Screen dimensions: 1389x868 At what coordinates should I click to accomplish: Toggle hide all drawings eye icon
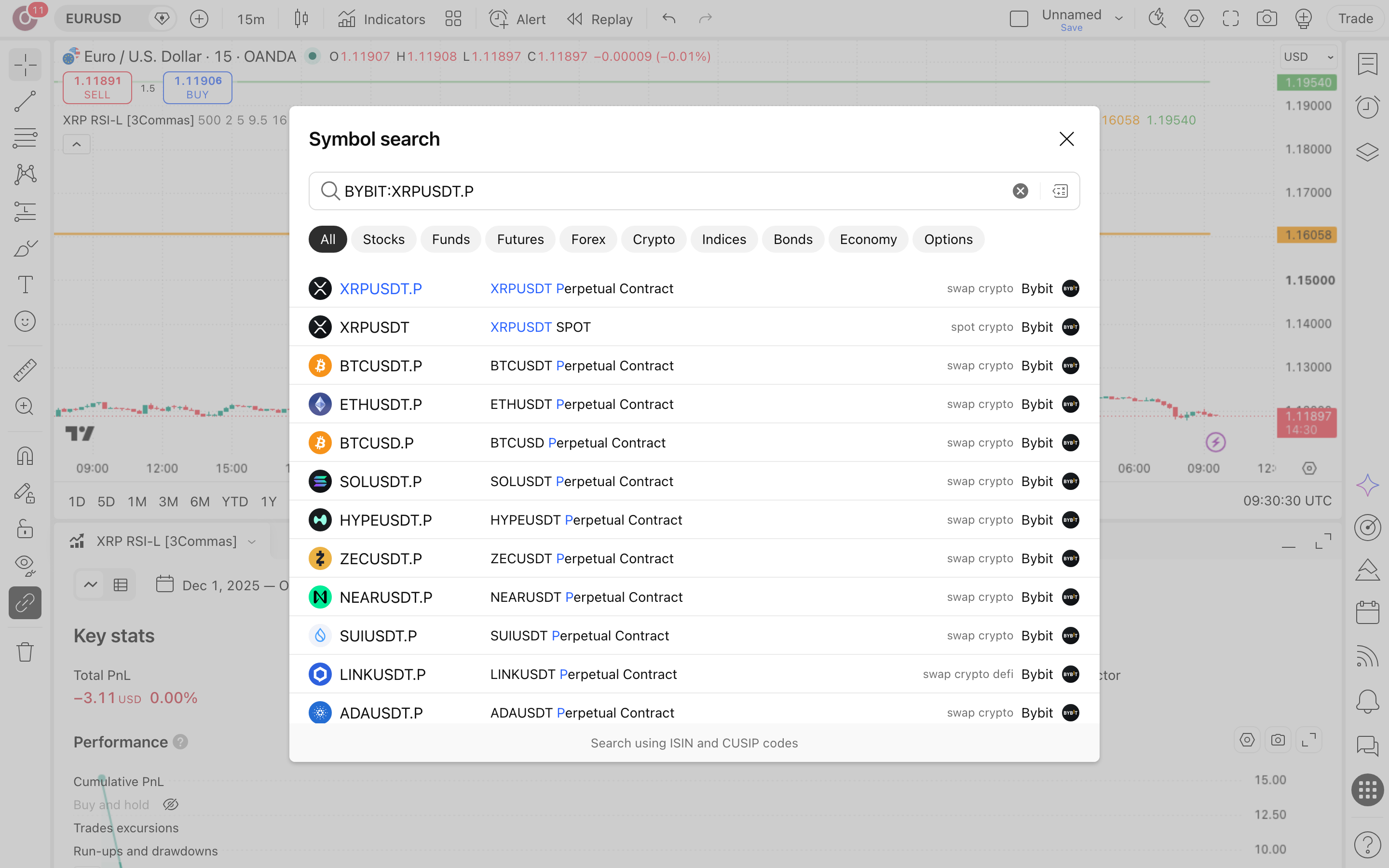pyautogui.click(x=25, y=566)
